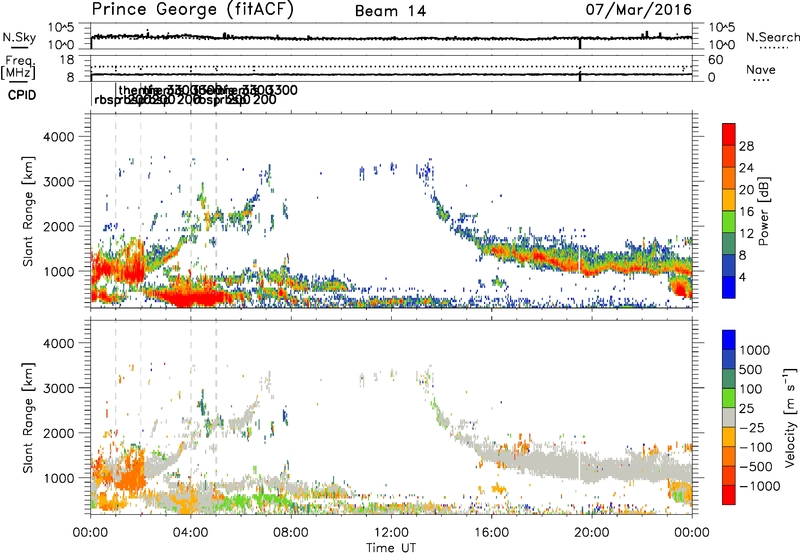Screen dimensions: 800x554
Task: Click the "Slant Range [km]" label of the velocity panel
Action: pyautogui.click(x=28, y=417)
